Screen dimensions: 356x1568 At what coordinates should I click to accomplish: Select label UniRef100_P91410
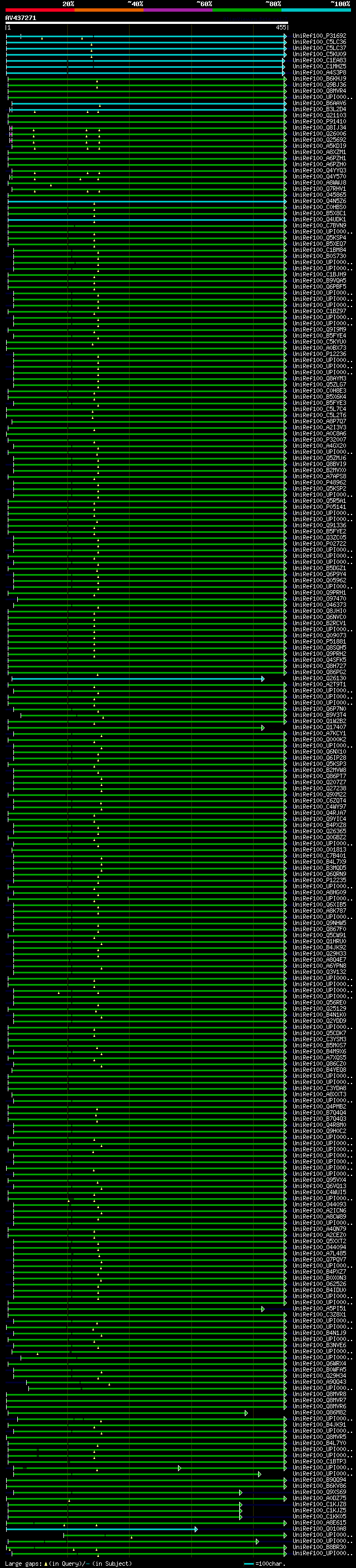[319, 122]
